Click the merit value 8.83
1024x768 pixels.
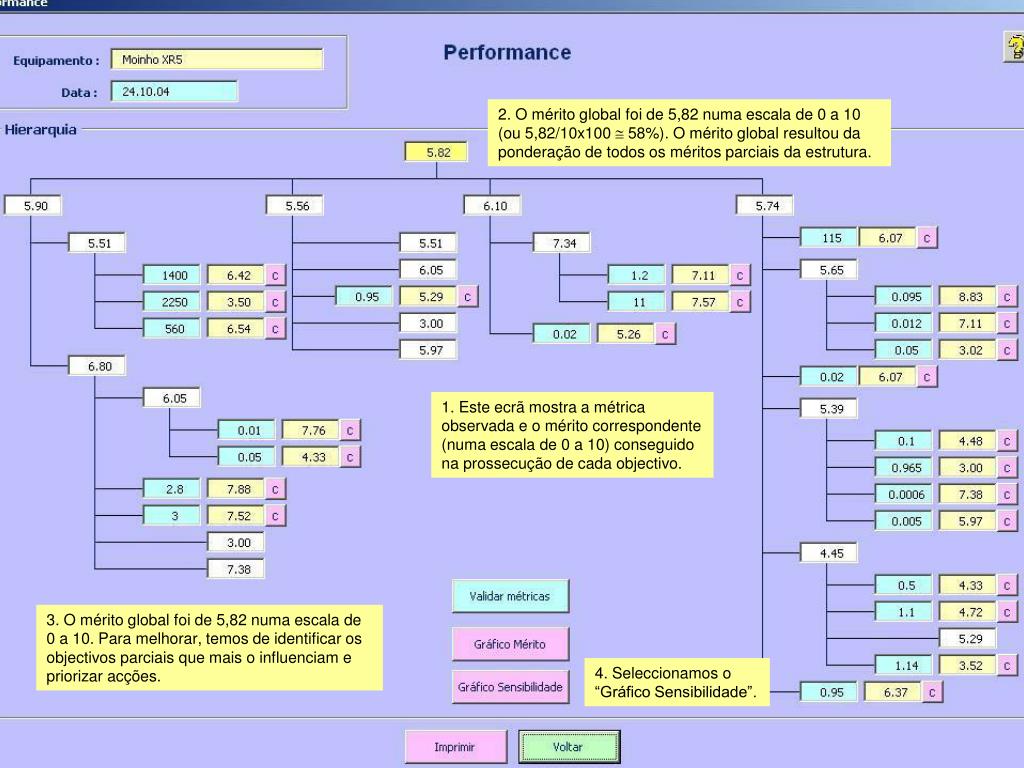click(x=968, y=297)
